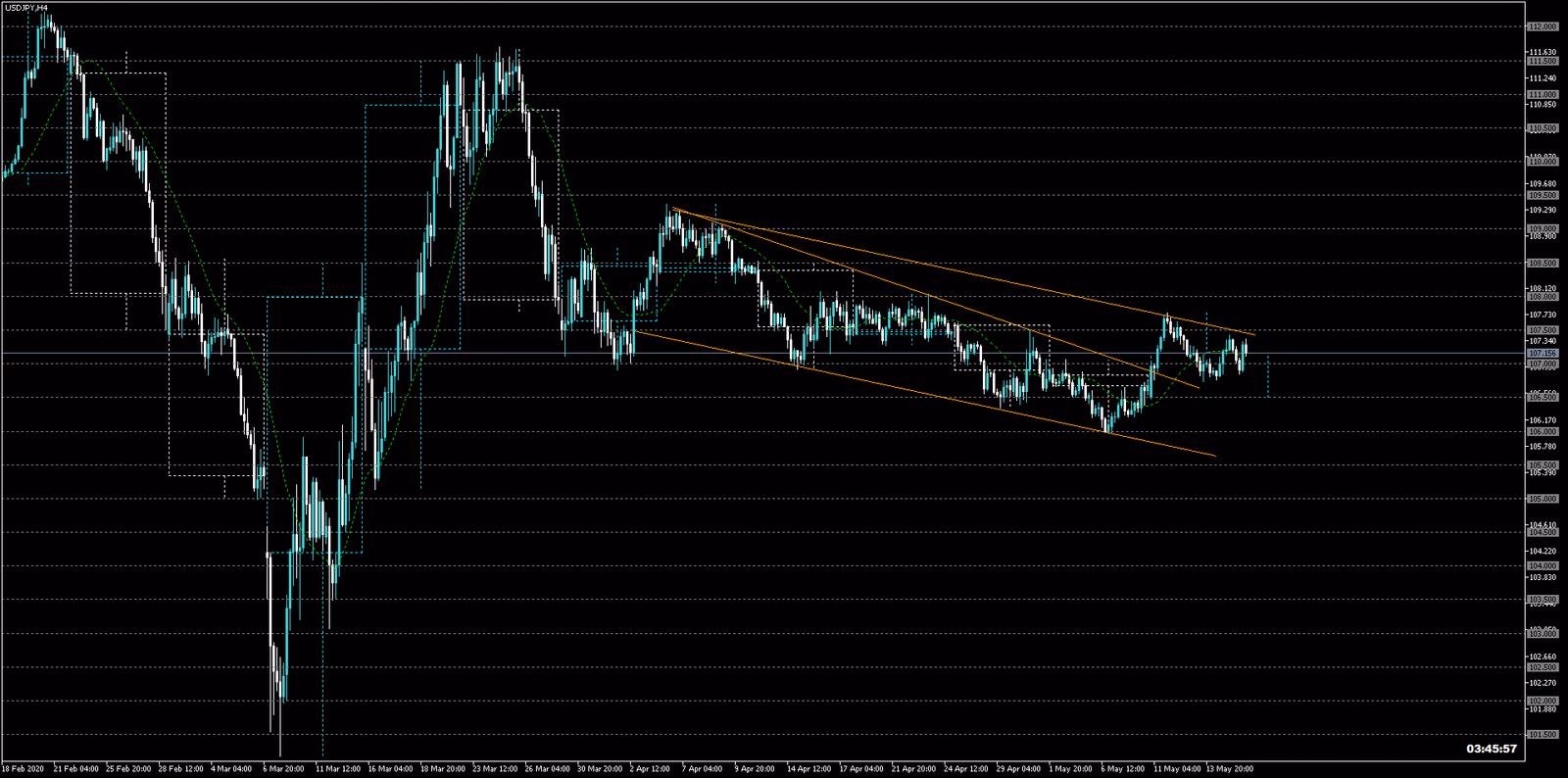Image resolution: width=1568 pixels, height=778 pixels.
Task: Click the 18 Feb 2020 date label
Action: [24, 769]
